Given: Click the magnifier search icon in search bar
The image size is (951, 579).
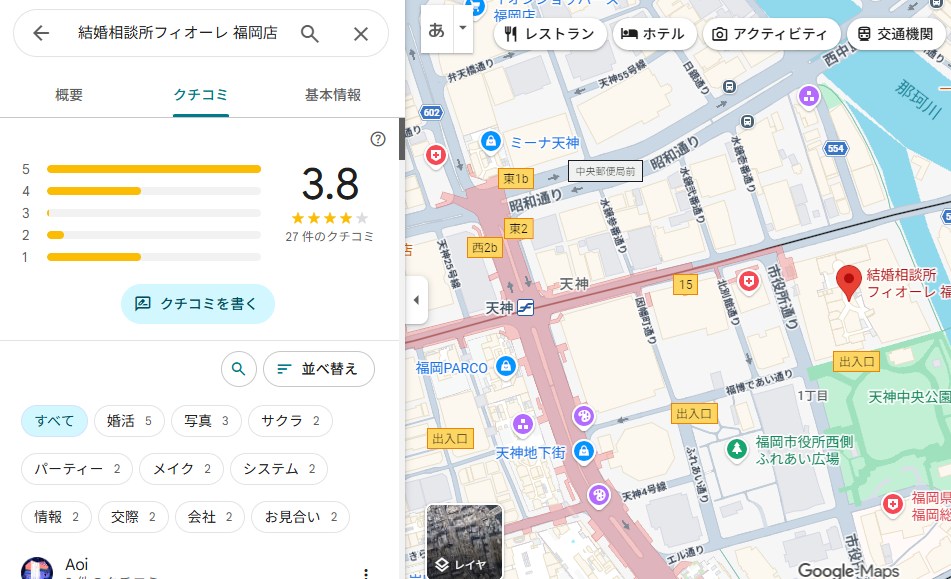Looking at the screenshot, I should (310, 34).
